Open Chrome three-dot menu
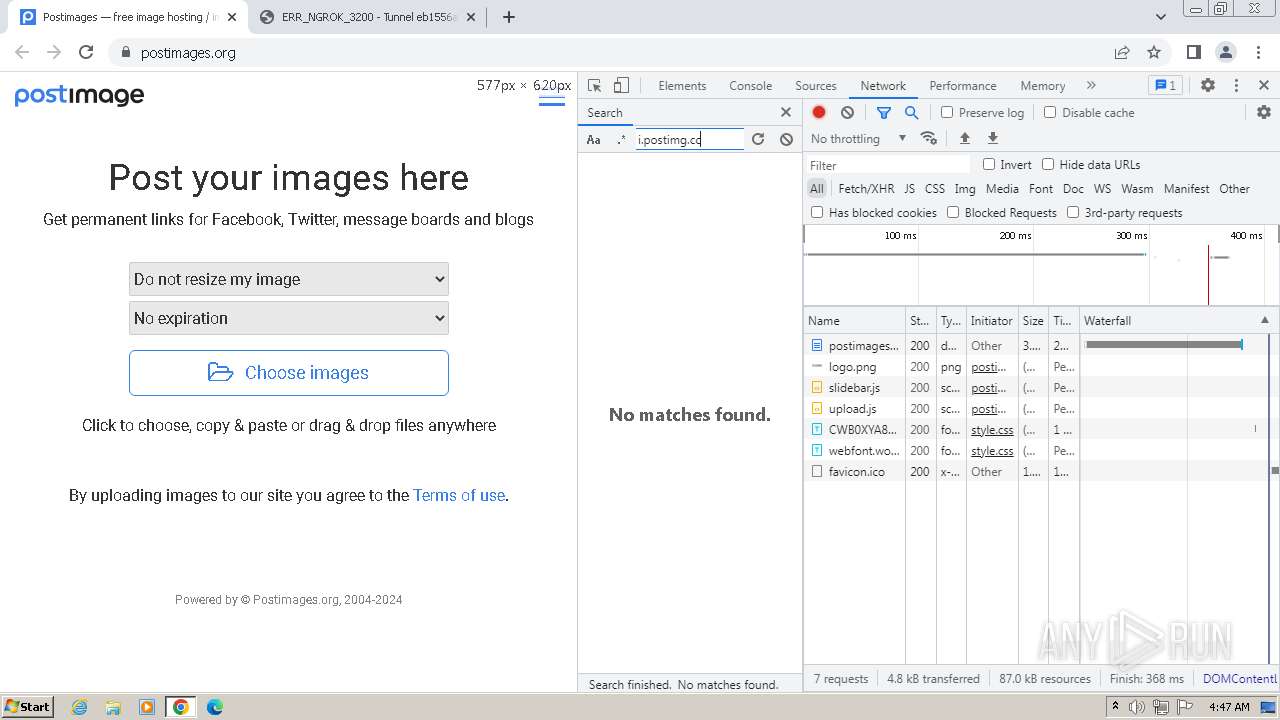This screenshot has width=1280, height=720. pyautogui.click(x=1258, y=52)
